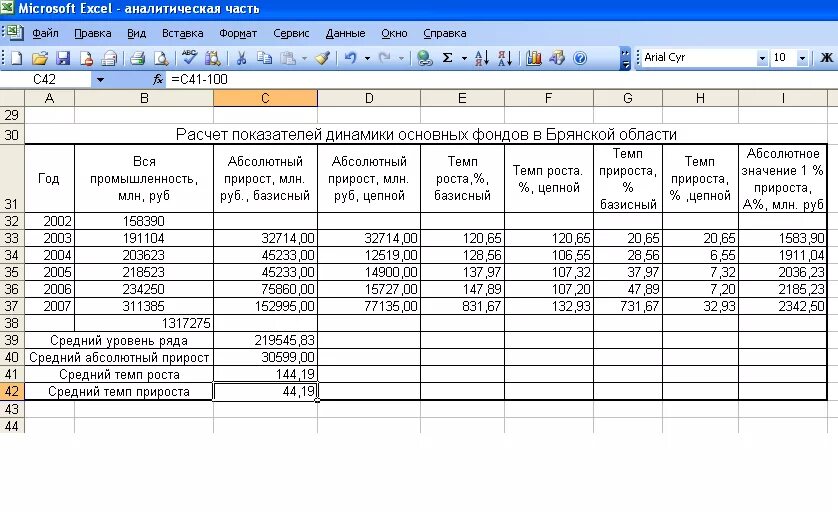
Task: Create a new blank workbook
Action: pyautogui.click(x=16, y=58)
